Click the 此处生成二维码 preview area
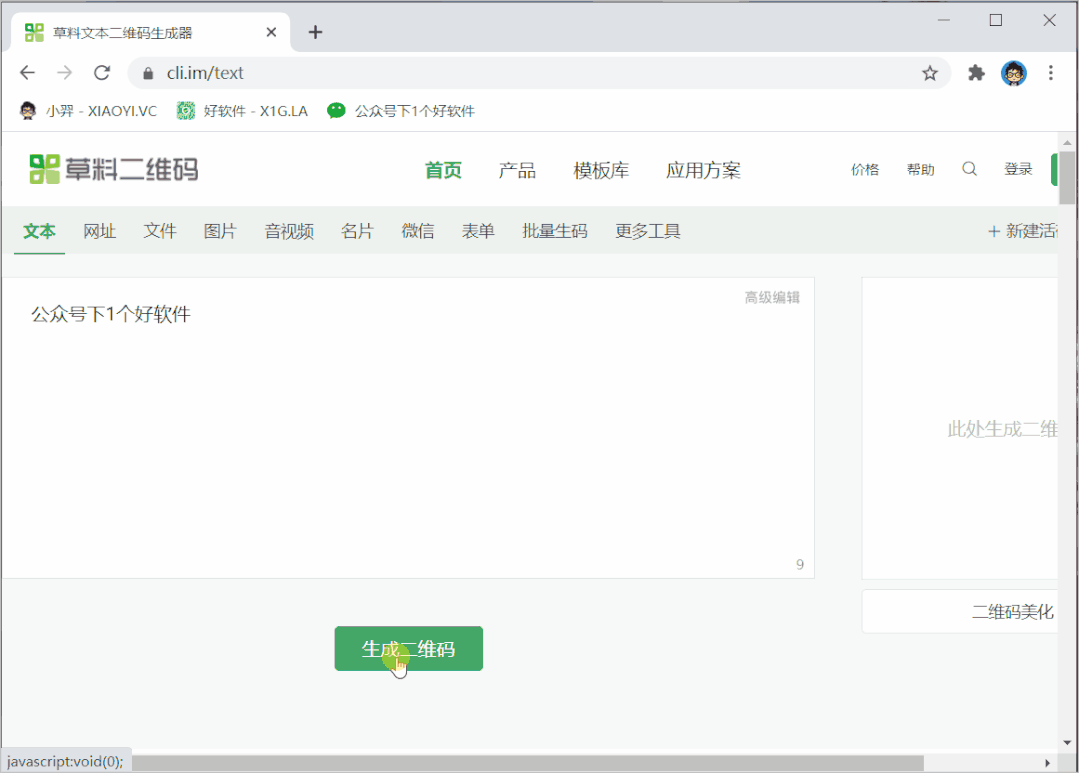Image resolution: width=1079 pixels, height=773 pixels. [x=960, y=429]
